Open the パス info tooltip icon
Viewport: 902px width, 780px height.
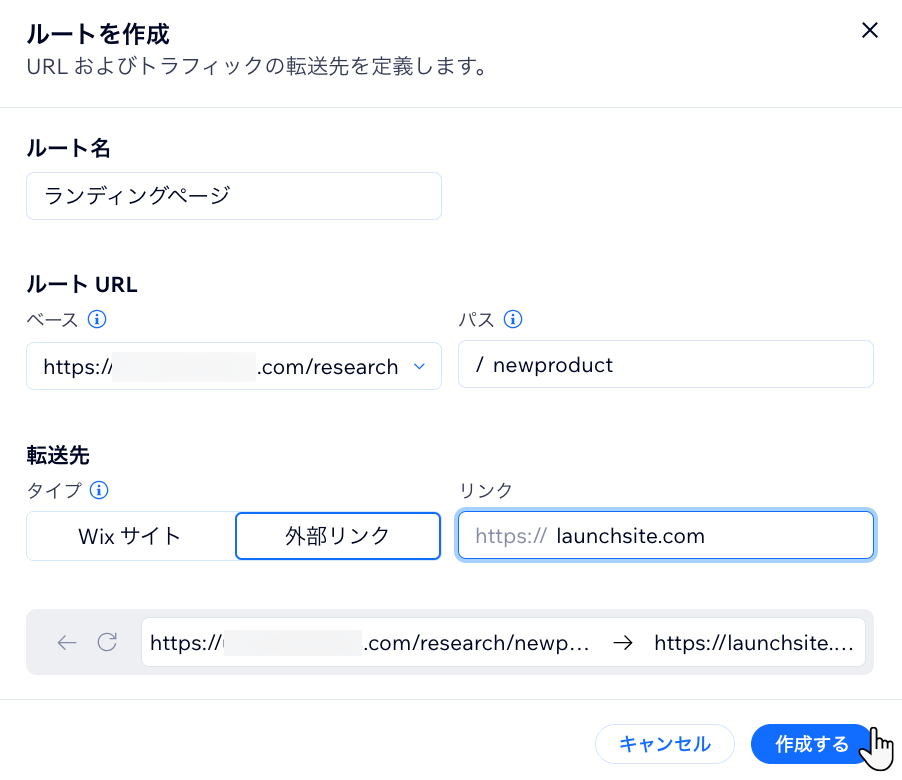pyautogui.click(x=513, y=320)
